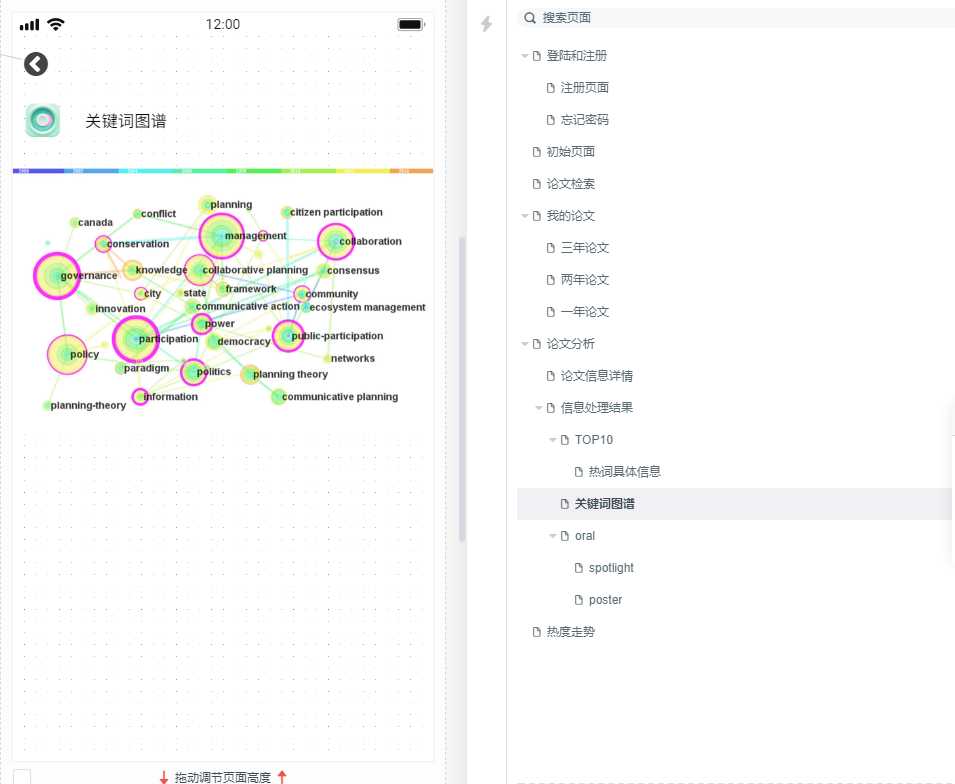Collapse the 信息处理结果 tree node
This screenshot has height=784, width=955.
click(x=538, y=408)
